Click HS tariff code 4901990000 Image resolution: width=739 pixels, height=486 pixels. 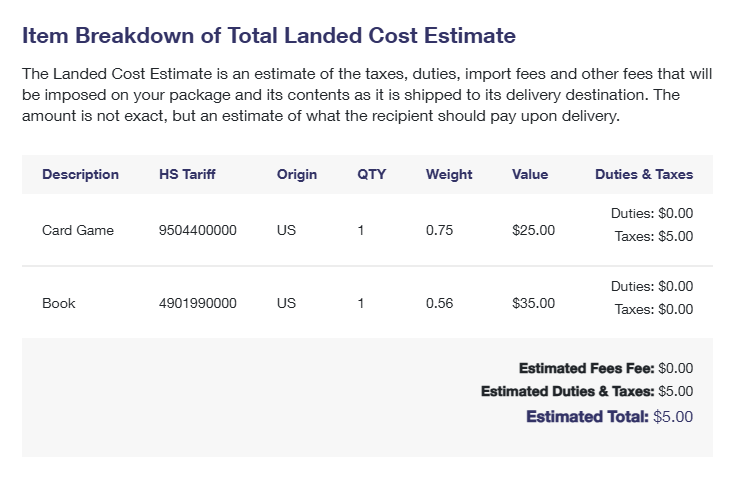pos(198,303)
